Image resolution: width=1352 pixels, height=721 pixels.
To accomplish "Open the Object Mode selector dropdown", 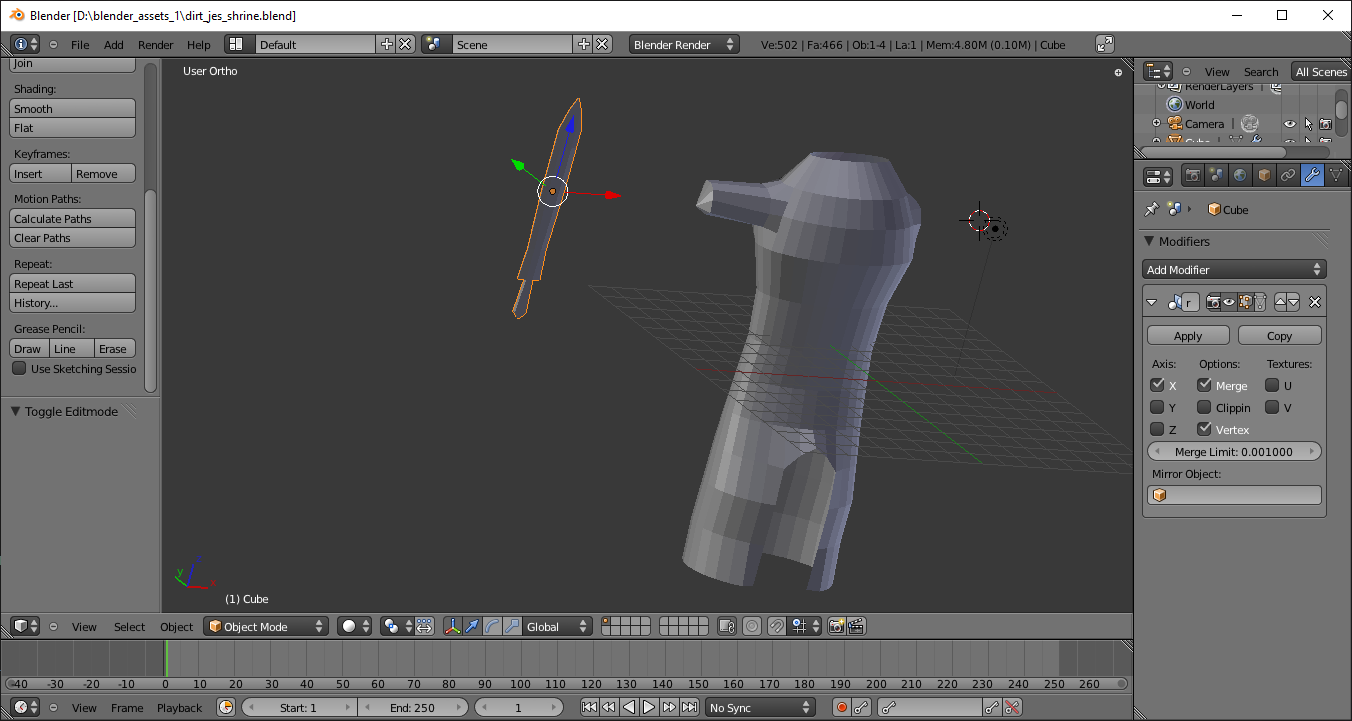I will click(266, 627).
